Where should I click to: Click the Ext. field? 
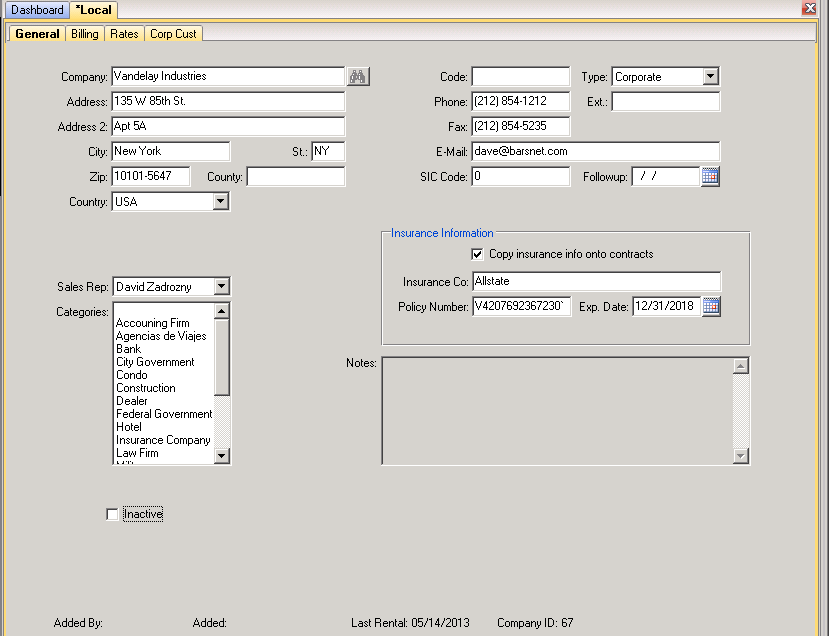[666, 101]
